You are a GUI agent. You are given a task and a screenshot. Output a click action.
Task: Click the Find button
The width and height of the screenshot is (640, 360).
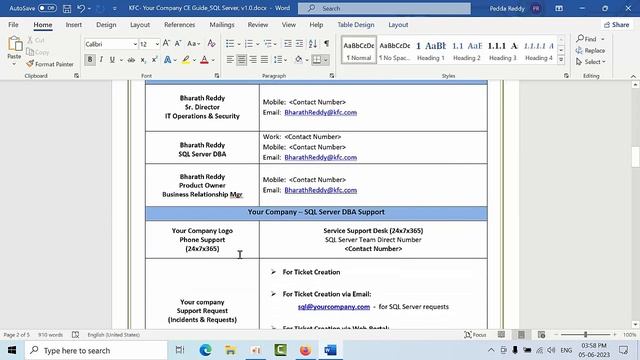point(587,39)
